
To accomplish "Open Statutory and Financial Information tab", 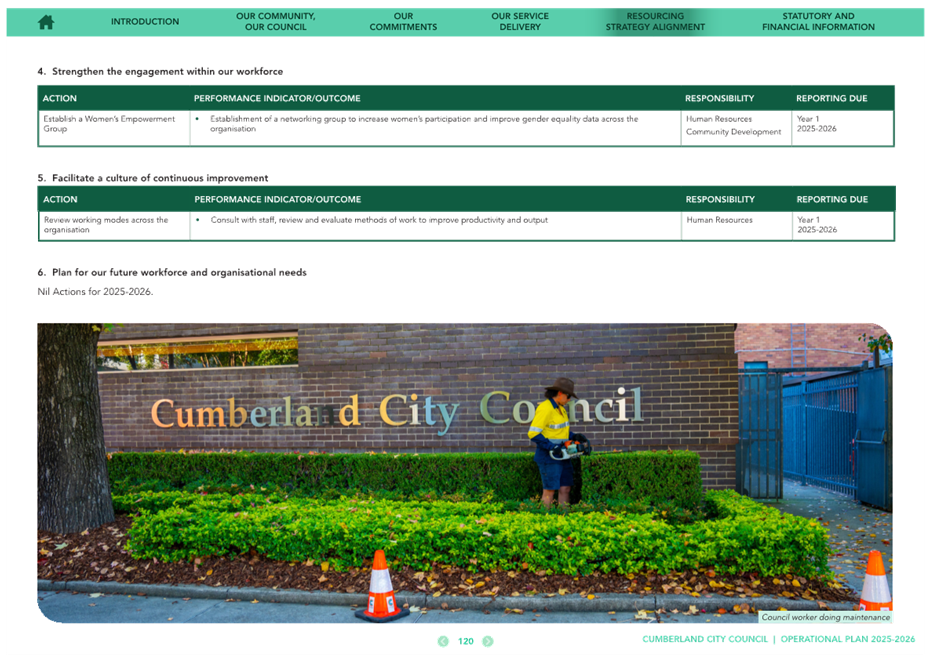I will 818,21.
